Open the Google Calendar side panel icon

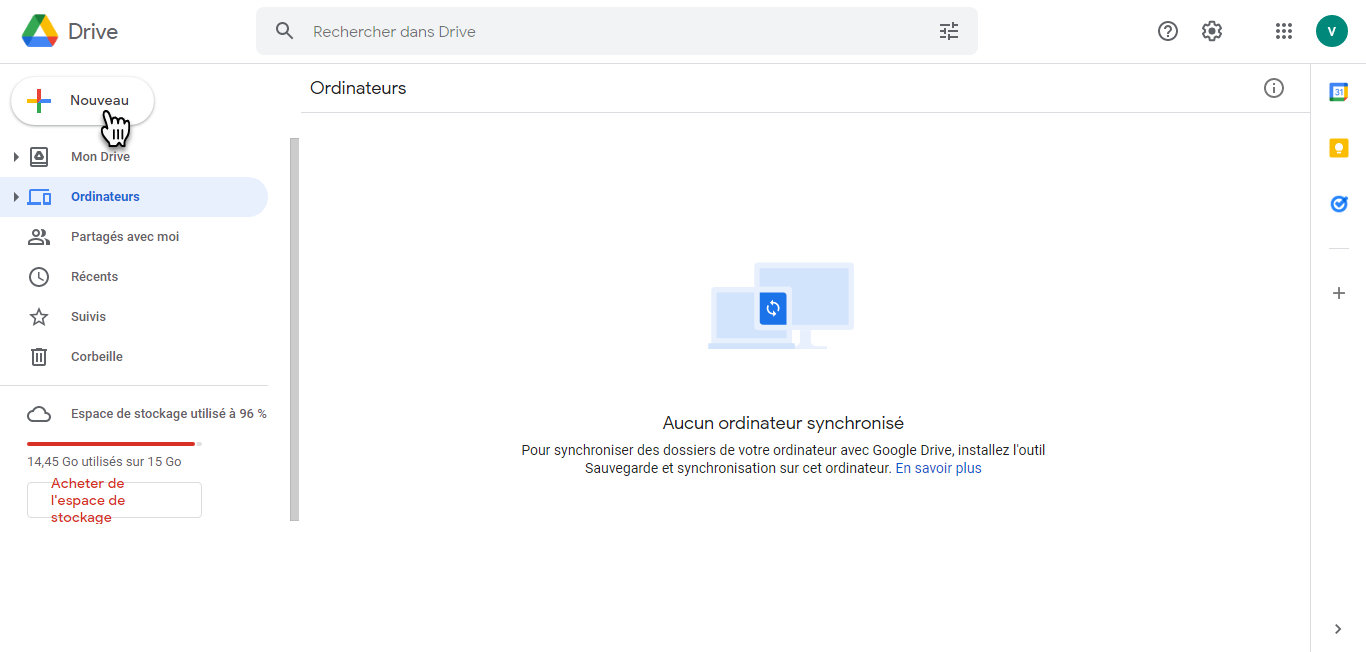tap(1338, 92)
